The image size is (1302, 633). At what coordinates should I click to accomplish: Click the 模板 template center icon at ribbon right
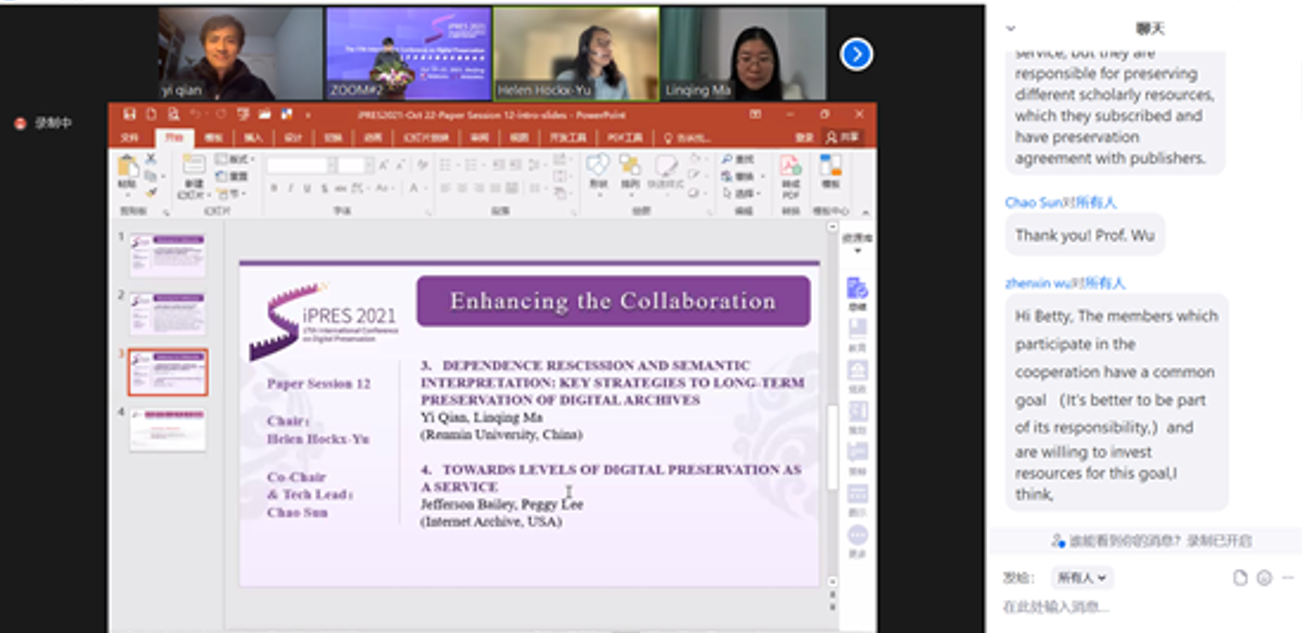[x=831, y=165]
